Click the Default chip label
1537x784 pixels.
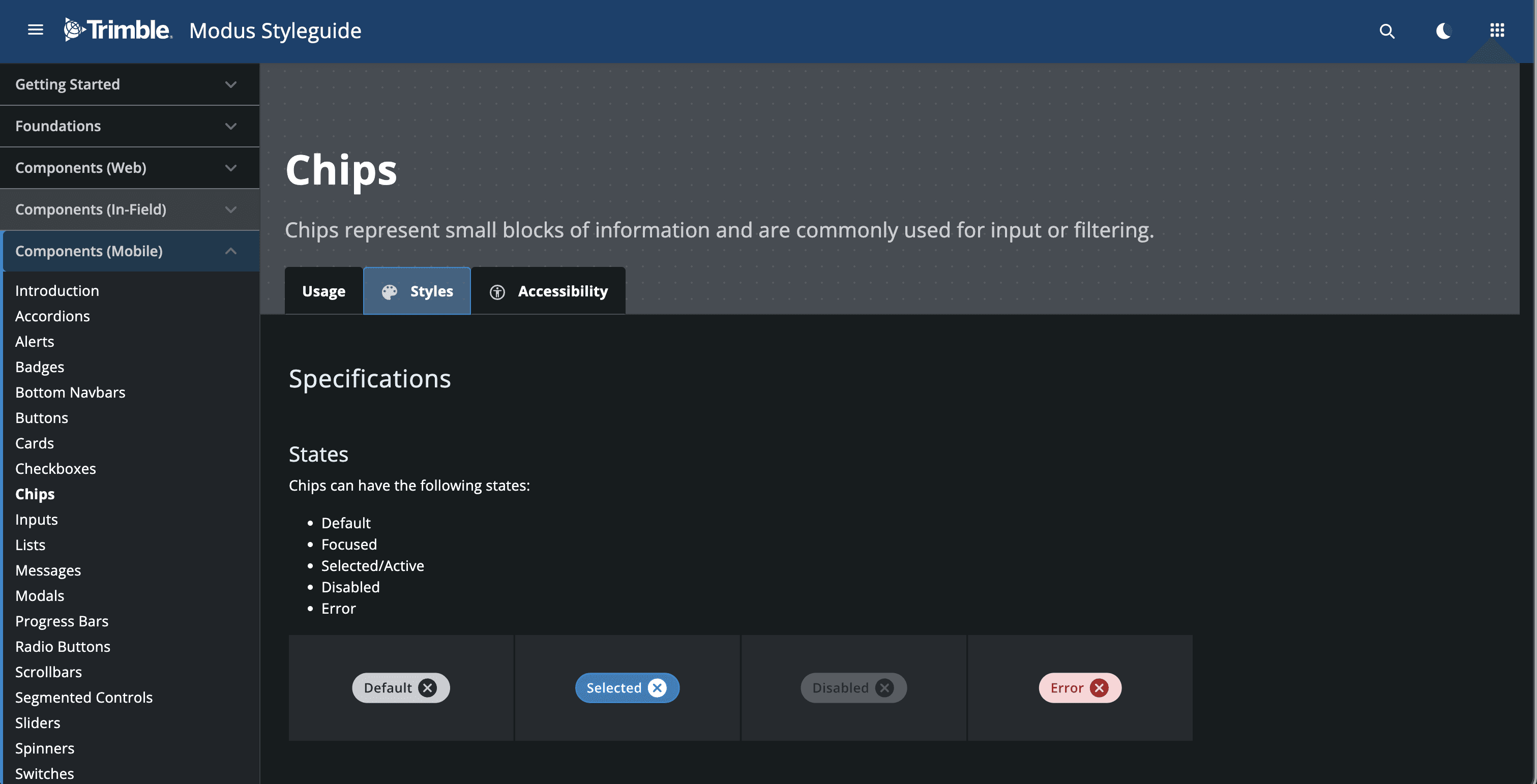(388, 688)
